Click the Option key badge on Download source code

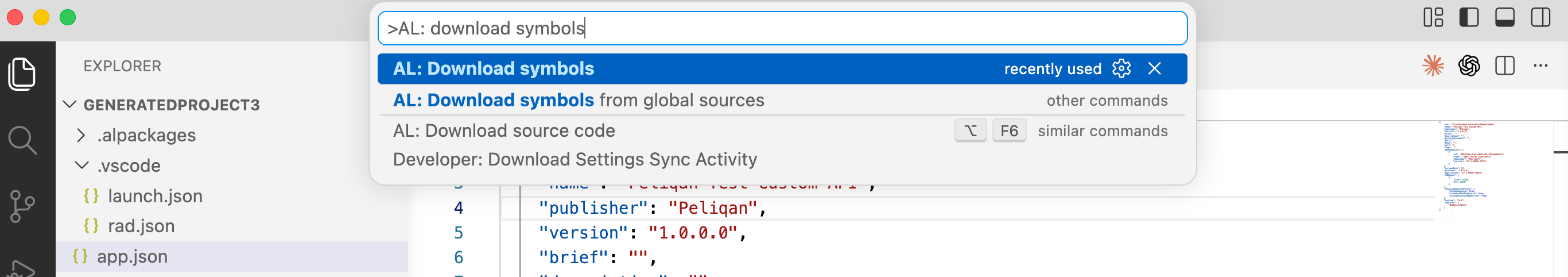971,130
